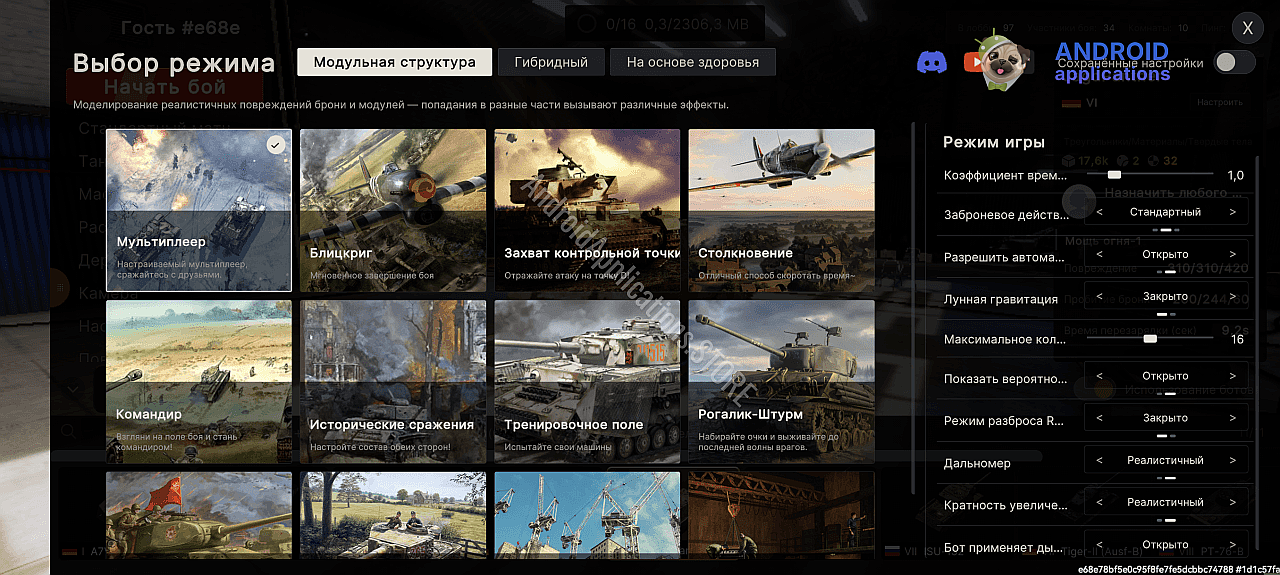Open the YouTube icon link
The image size is (1280, 575).
pyautogui.click(x=974, y=62)
